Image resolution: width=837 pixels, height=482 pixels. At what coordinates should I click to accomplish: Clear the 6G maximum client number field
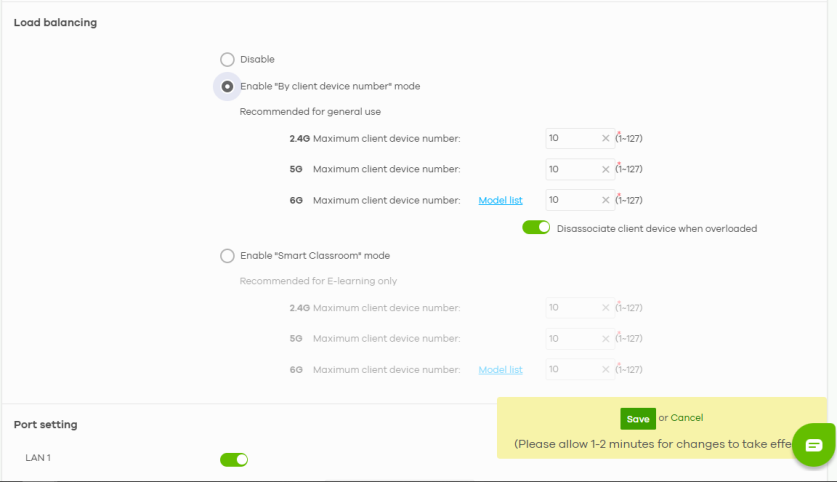(605, 201)
